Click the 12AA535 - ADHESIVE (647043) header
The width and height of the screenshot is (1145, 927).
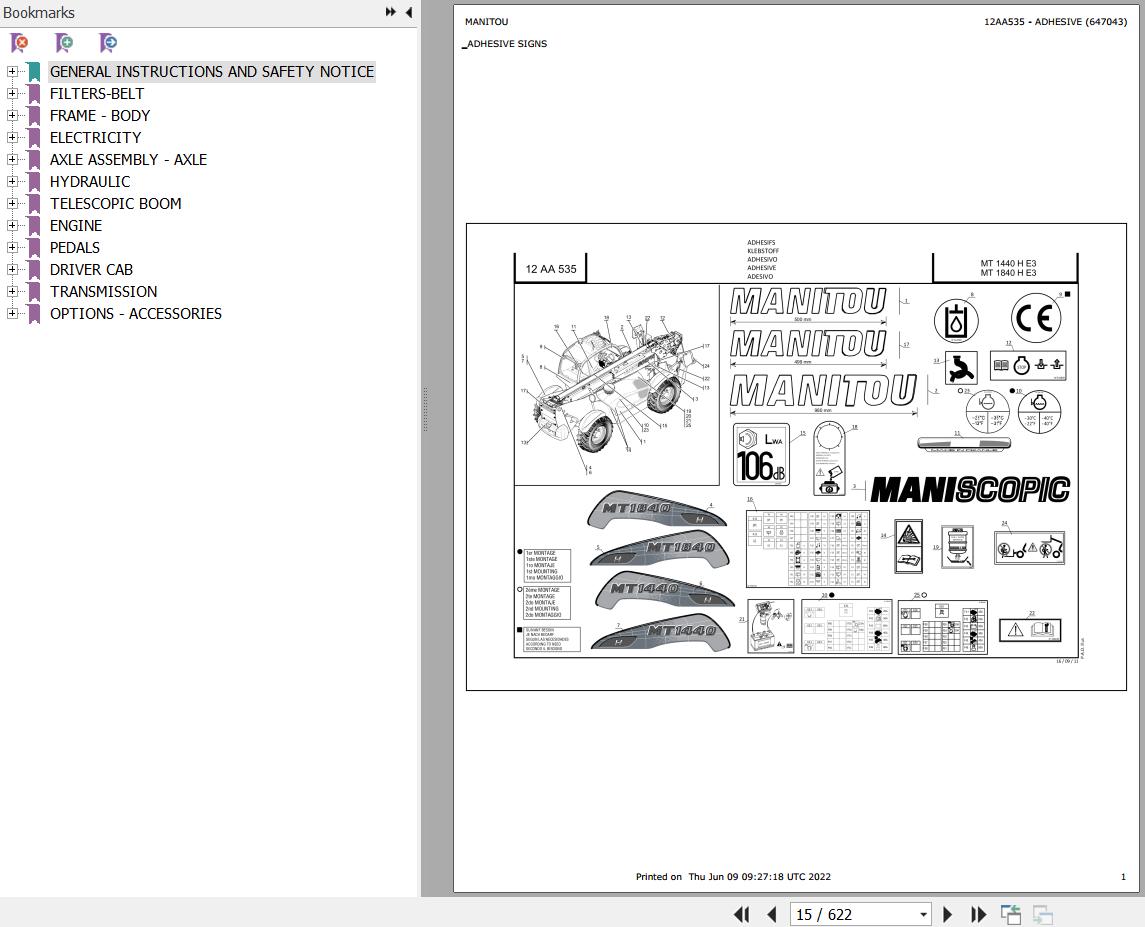point(1055,22)
